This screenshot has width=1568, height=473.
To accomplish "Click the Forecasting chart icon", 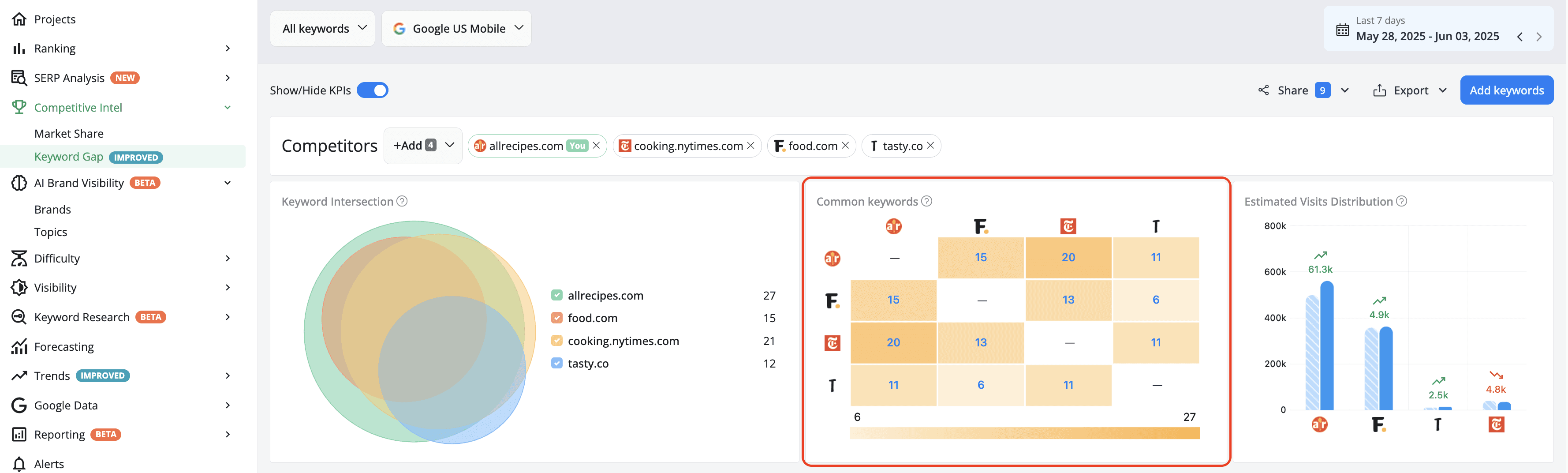I will tap(19, 346).
